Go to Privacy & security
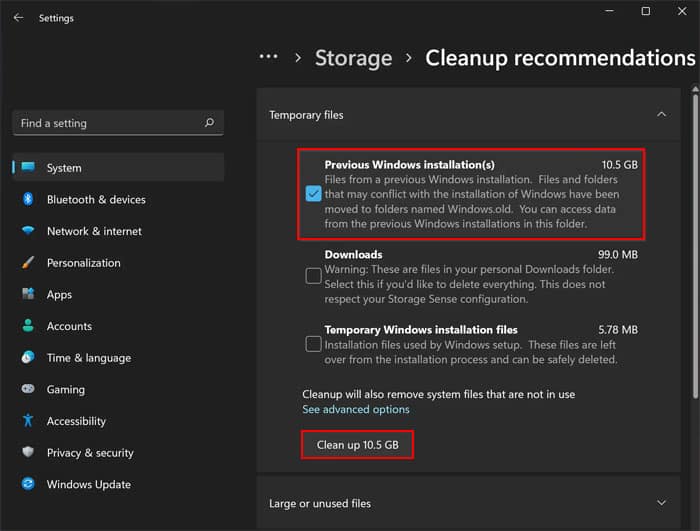 coord(118,453)
